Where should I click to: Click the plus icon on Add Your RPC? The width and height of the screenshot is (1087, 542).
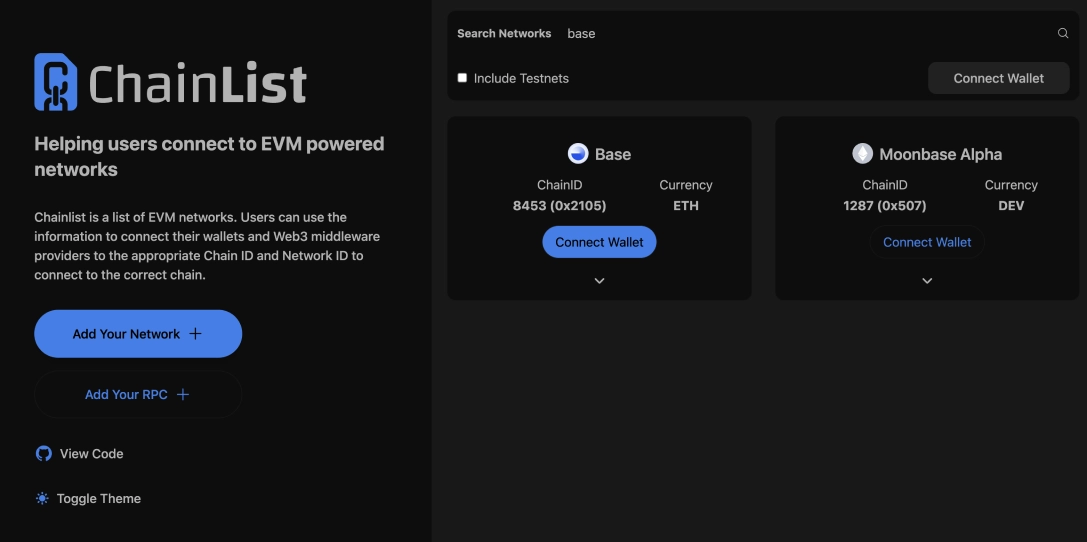(x=182, y=395)
